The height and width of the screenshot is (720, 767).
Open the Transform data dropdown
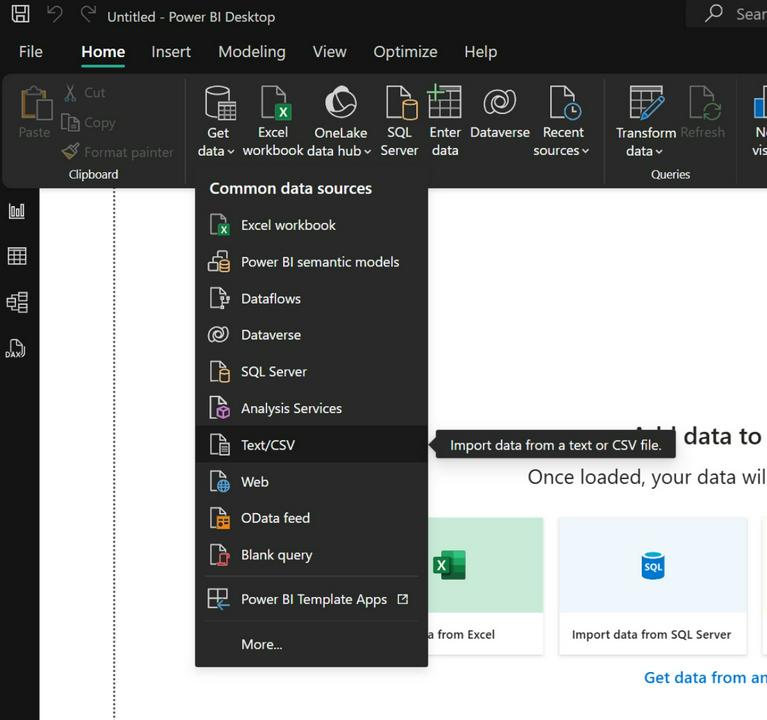pos(646,121)
